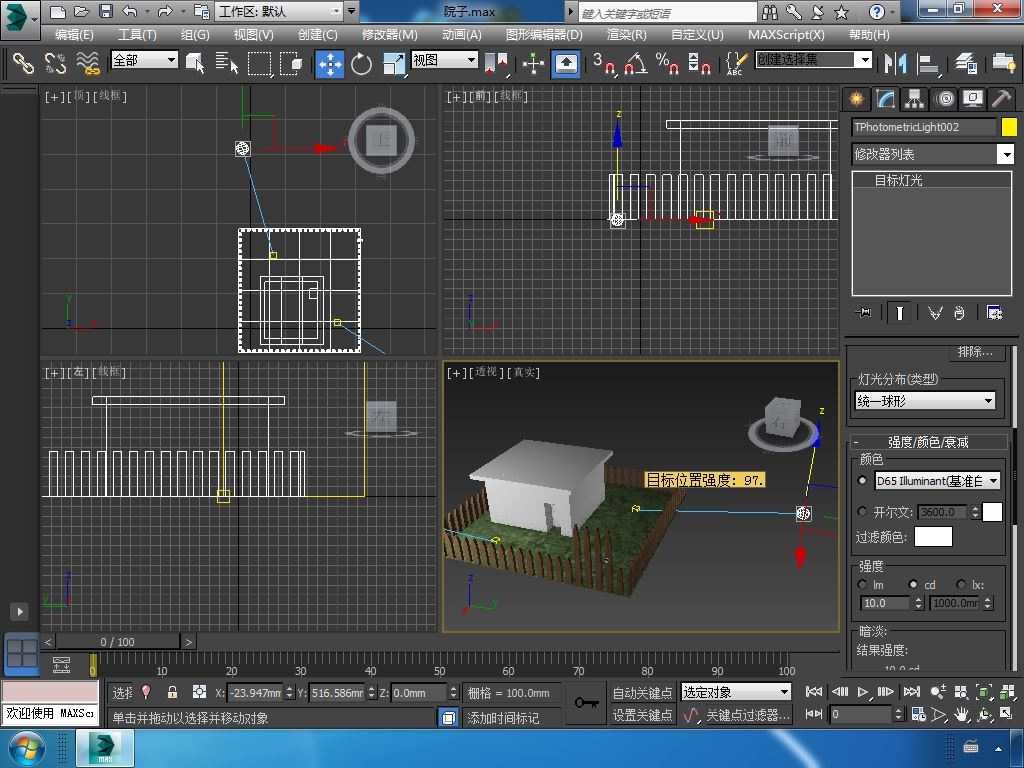Image resolution: width=1024 pixels, height=768 pixels.
Task: Activate the Select Object tool
Action: tap(195, 63)
